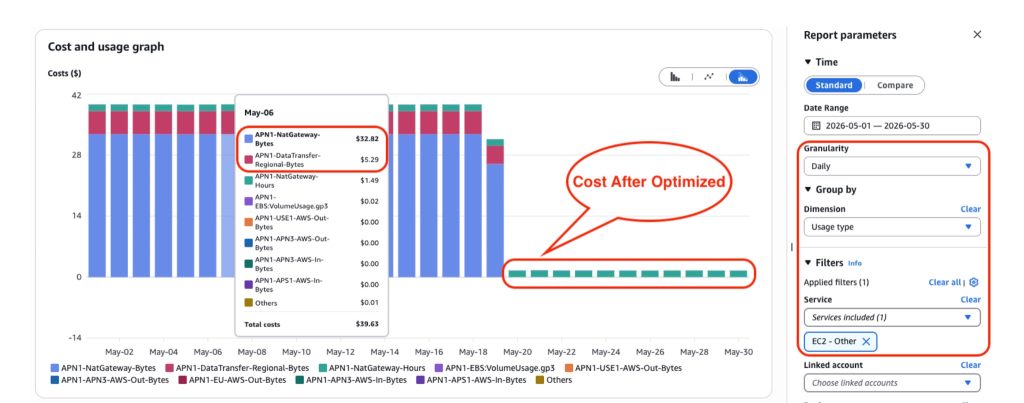This screenshot has height=403, width=1024.
Task: Click the $32.82 tooltip value
Action: coord(367,139)
